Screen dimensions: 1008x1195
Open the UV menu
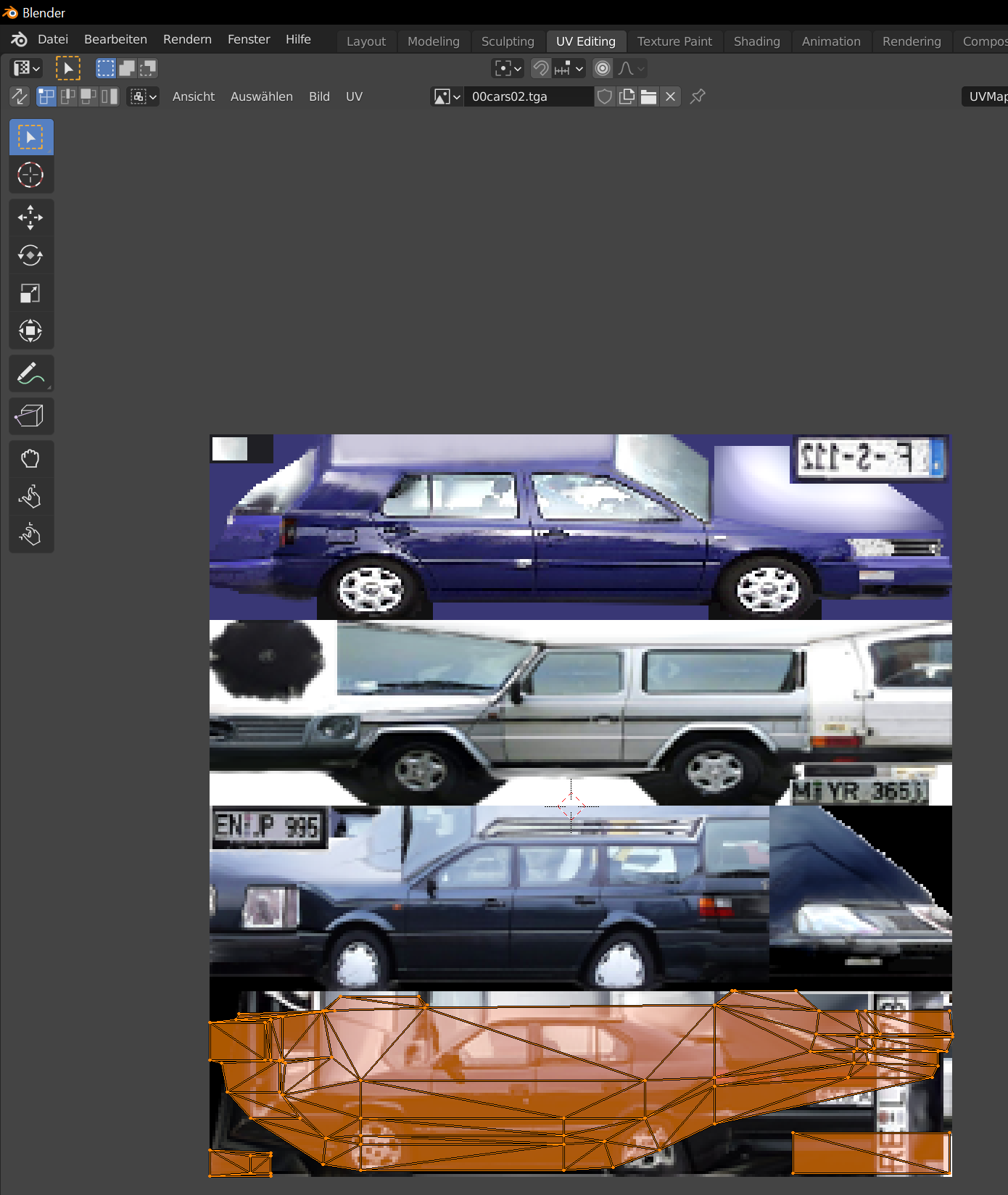coord(354,96)
